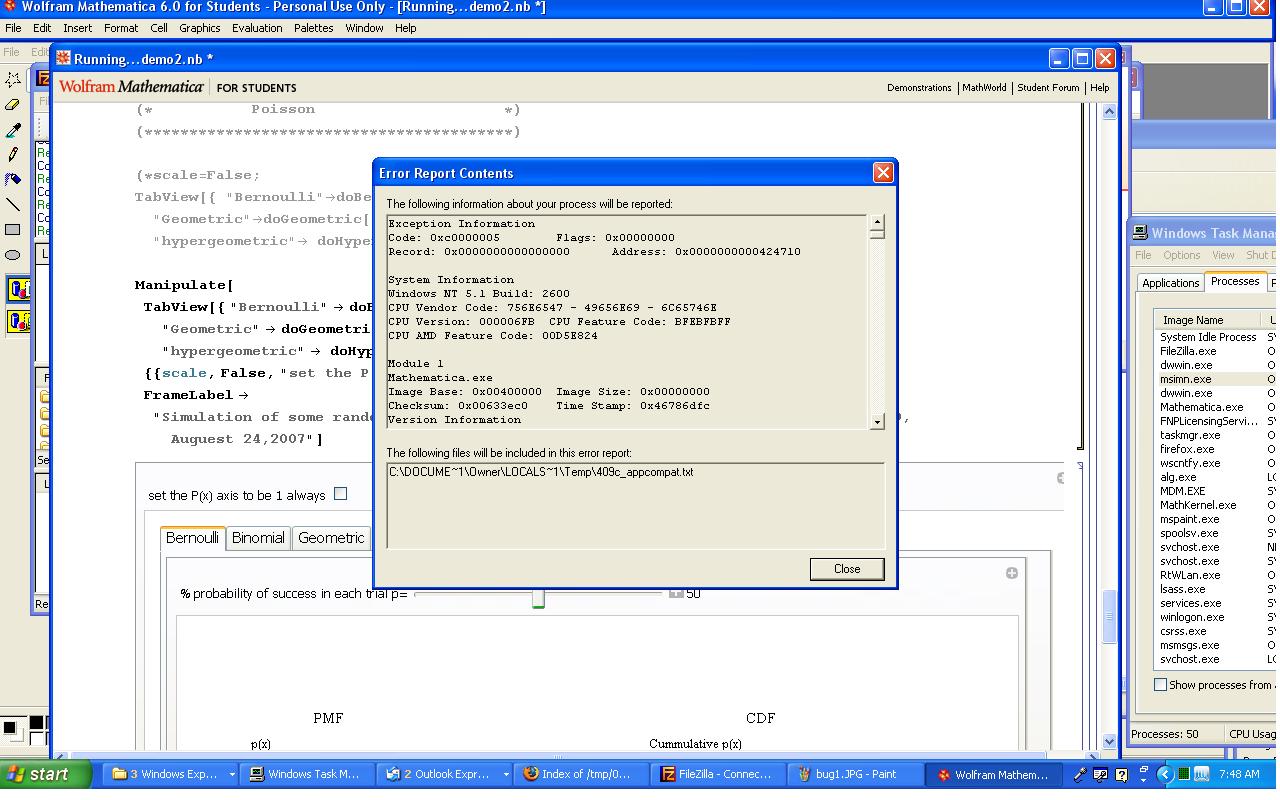Open the Evaluation menu

257,28
